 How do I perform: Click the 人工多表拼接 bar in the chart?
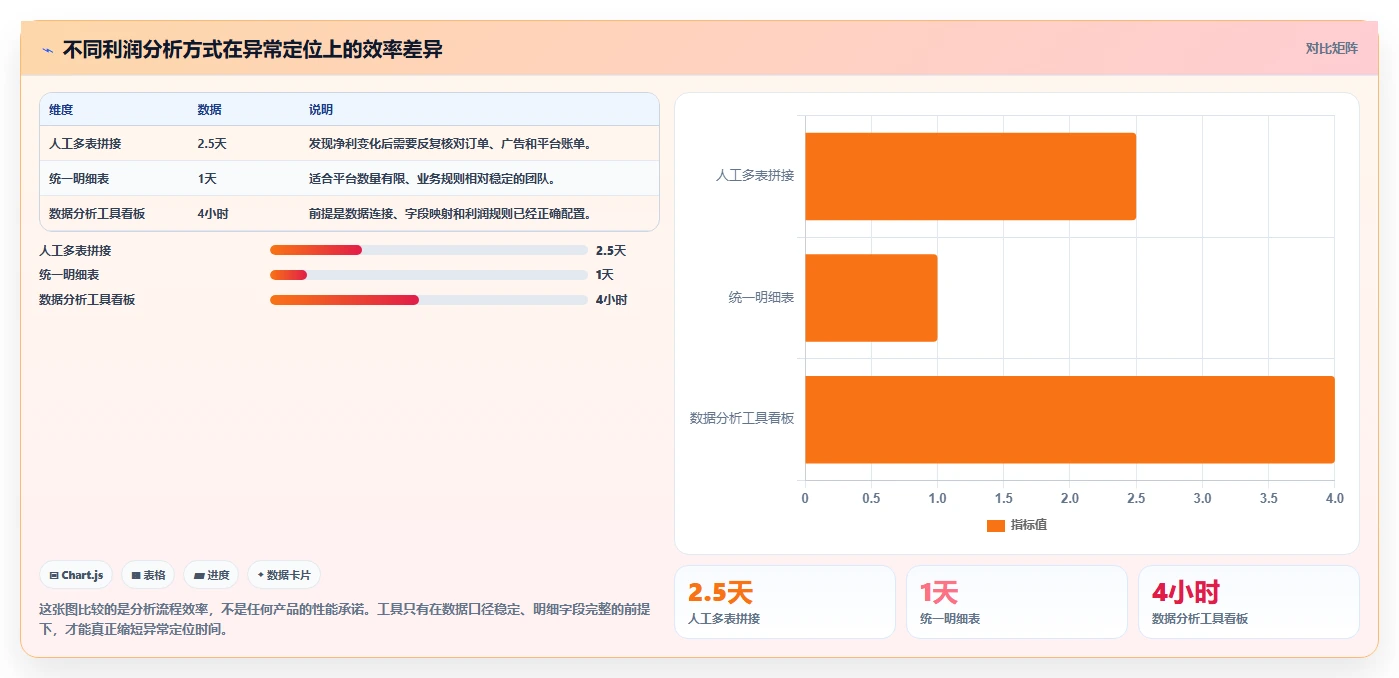970,176
